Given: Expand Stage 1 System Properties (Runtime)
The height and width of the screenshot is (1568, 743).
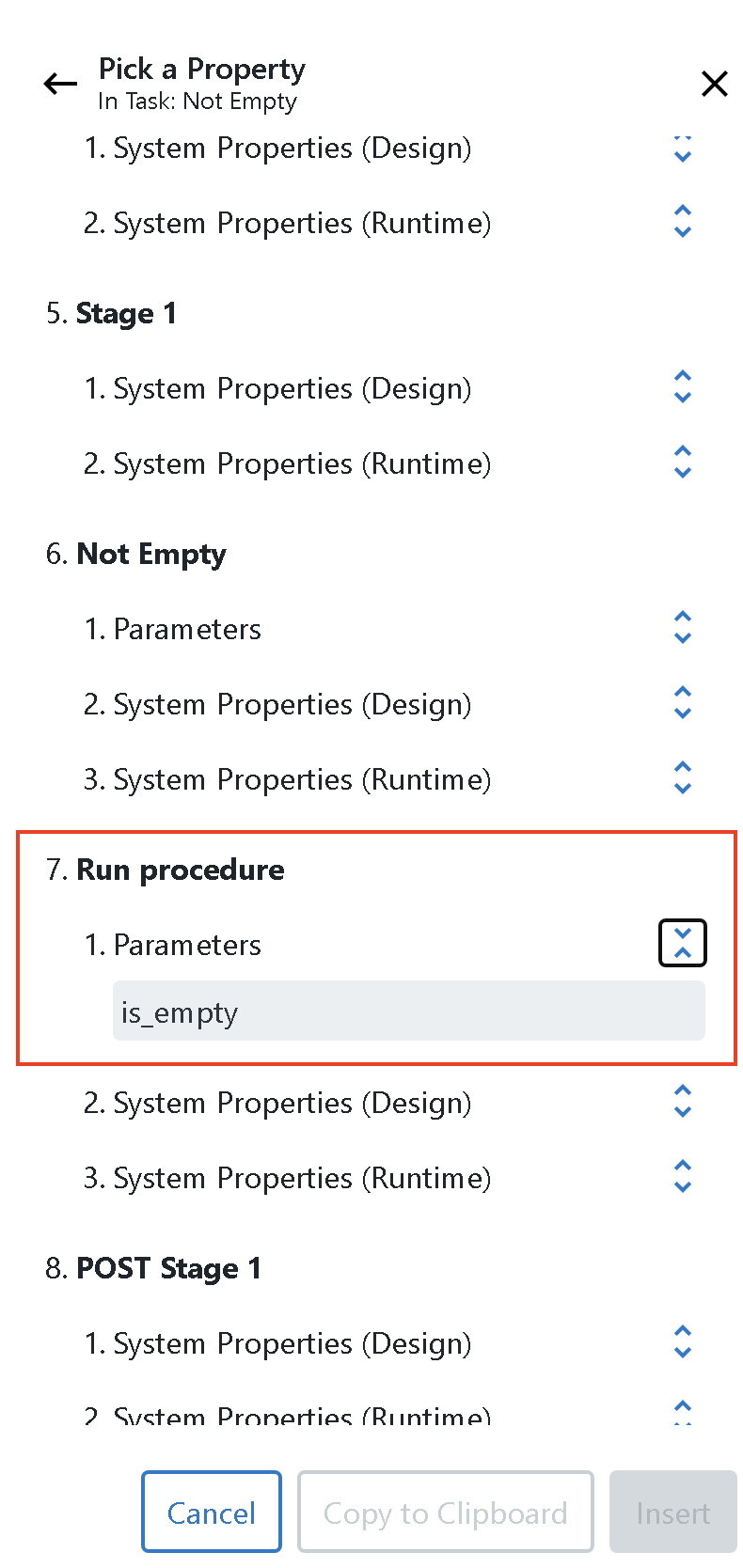Looking at the screenshot, I should 683,463.
